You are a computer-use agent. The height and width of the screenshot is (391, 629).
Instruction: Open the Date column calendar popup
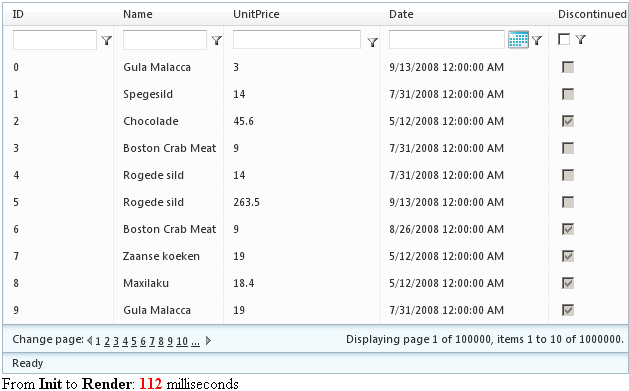coord(518,39)
